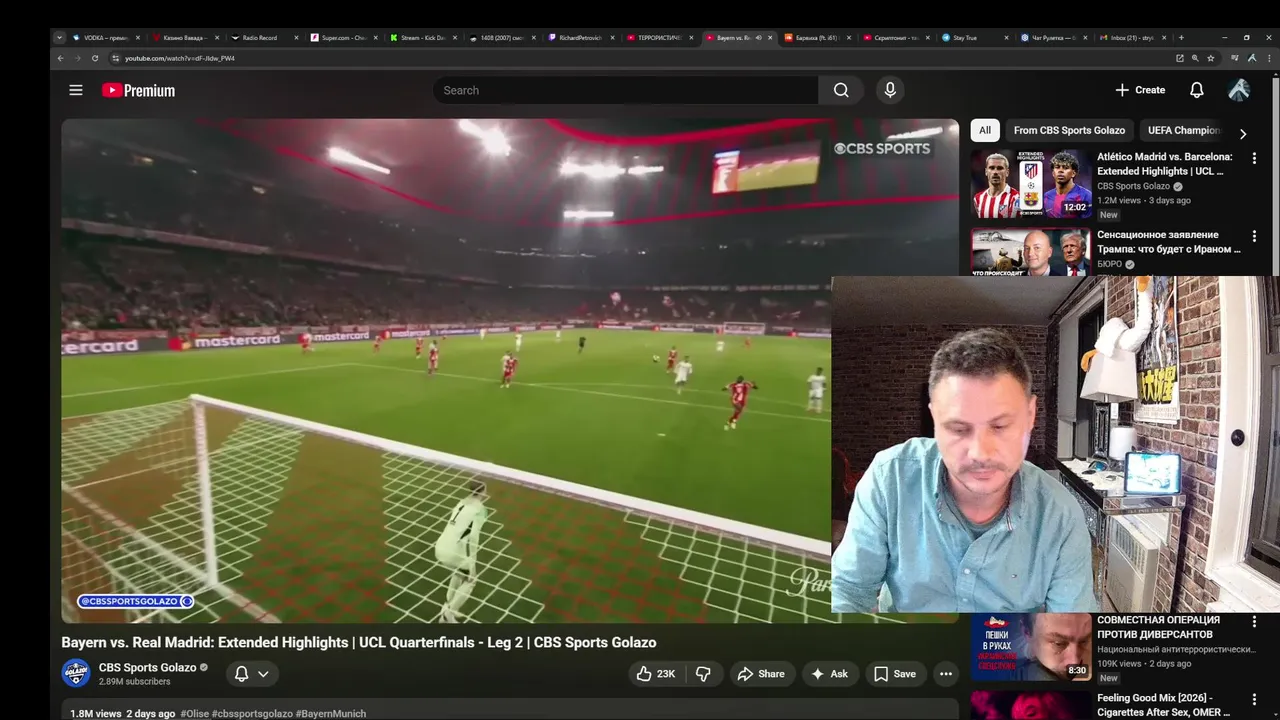Close the Bayern vs. Real tab
Viewport: 1280px width, 720px height.
point(770,37)
